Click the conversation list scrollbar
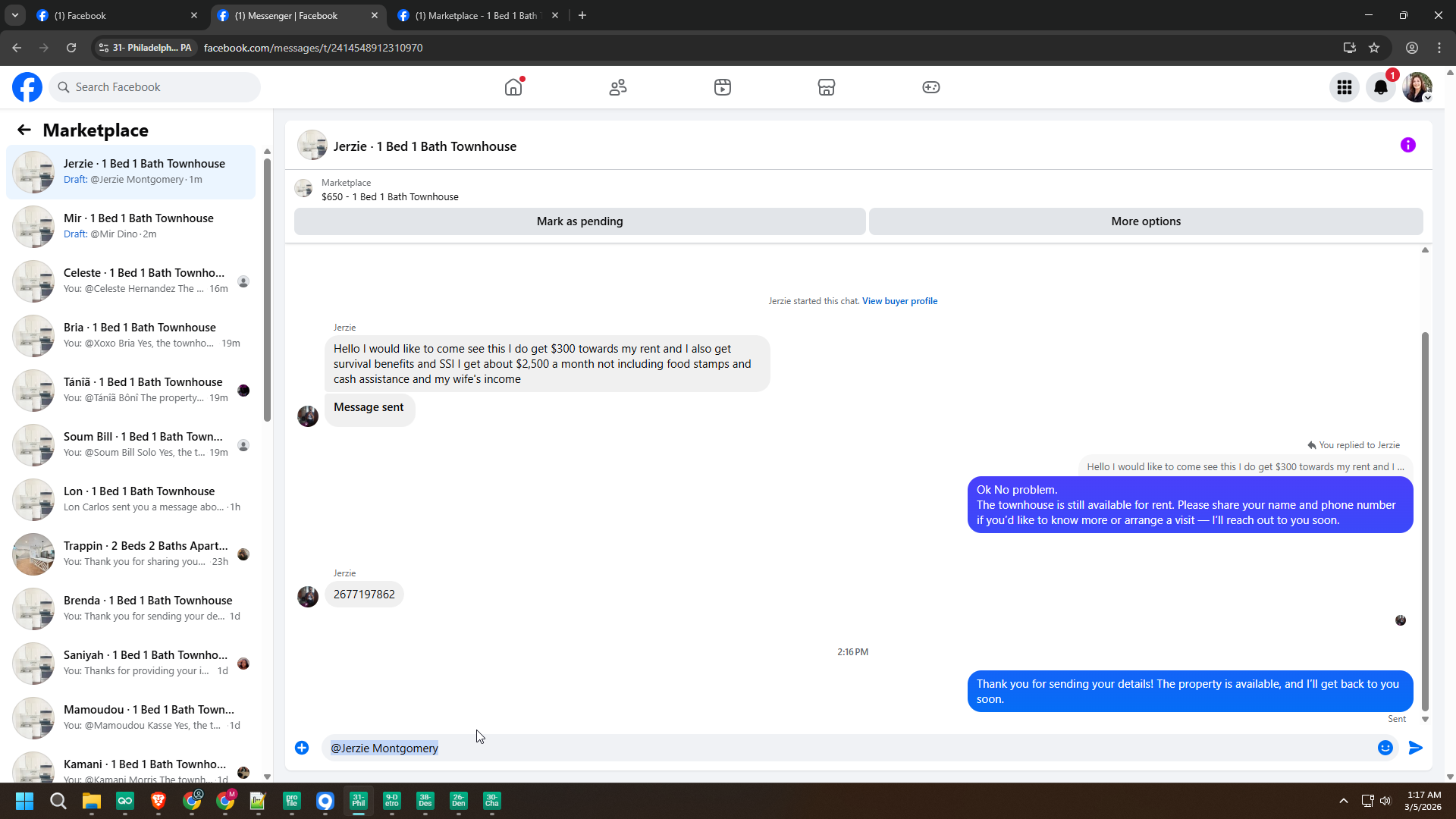 point(267,289)
